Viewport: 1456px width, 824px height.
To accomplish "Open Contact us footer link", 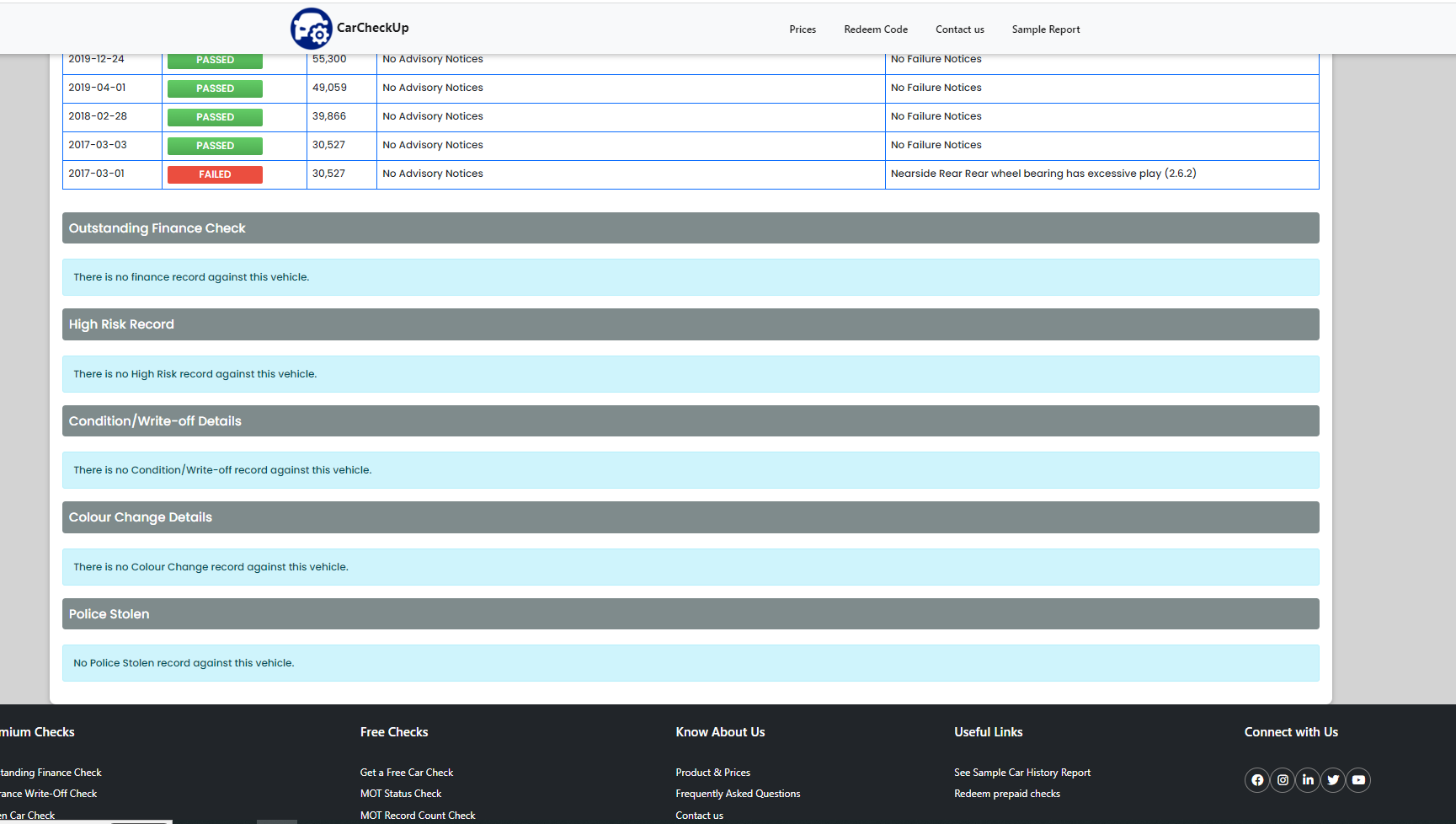I will click(699, 816).
